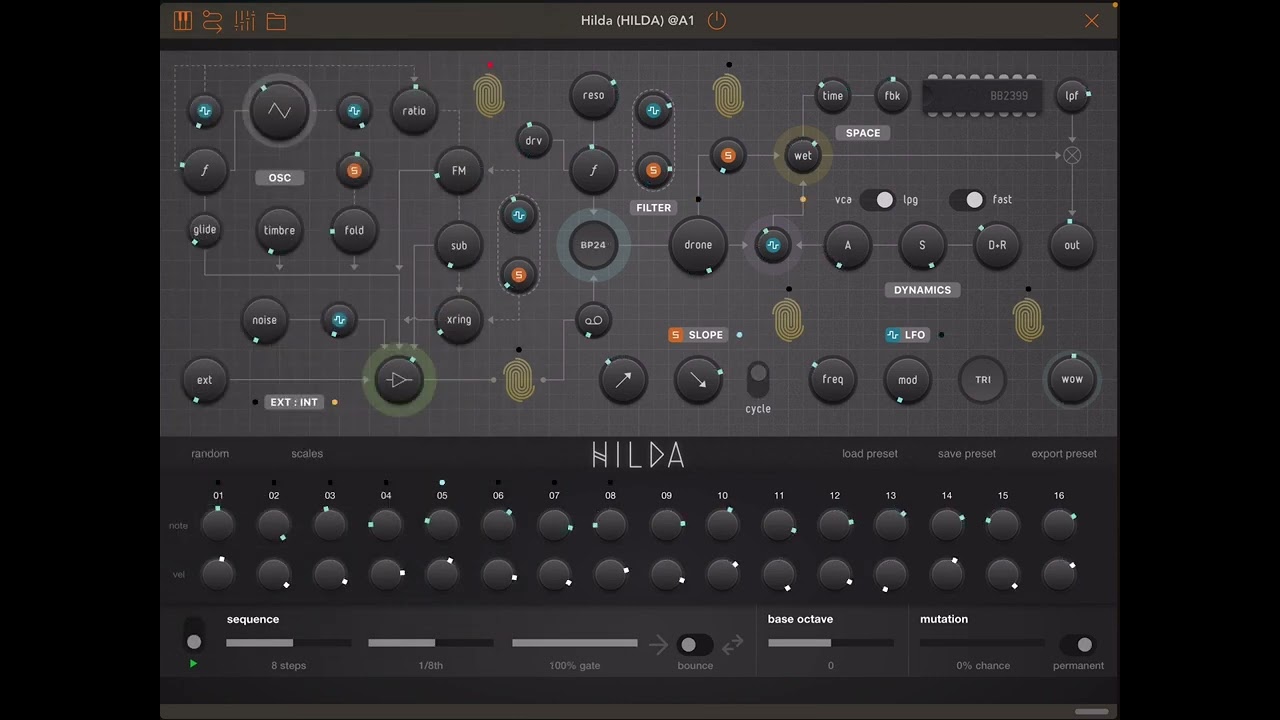
Task: Click the amplifier triangle mixer icon
Action: 399,380
